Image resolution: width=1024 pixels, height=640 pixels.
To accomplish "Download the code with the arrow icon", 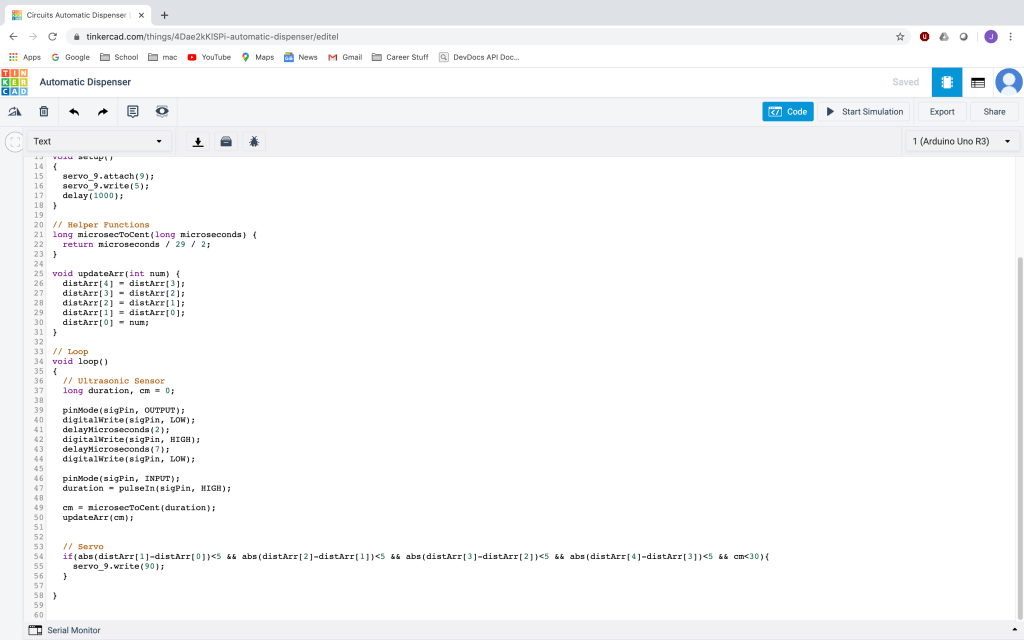I will click(198, 142).
